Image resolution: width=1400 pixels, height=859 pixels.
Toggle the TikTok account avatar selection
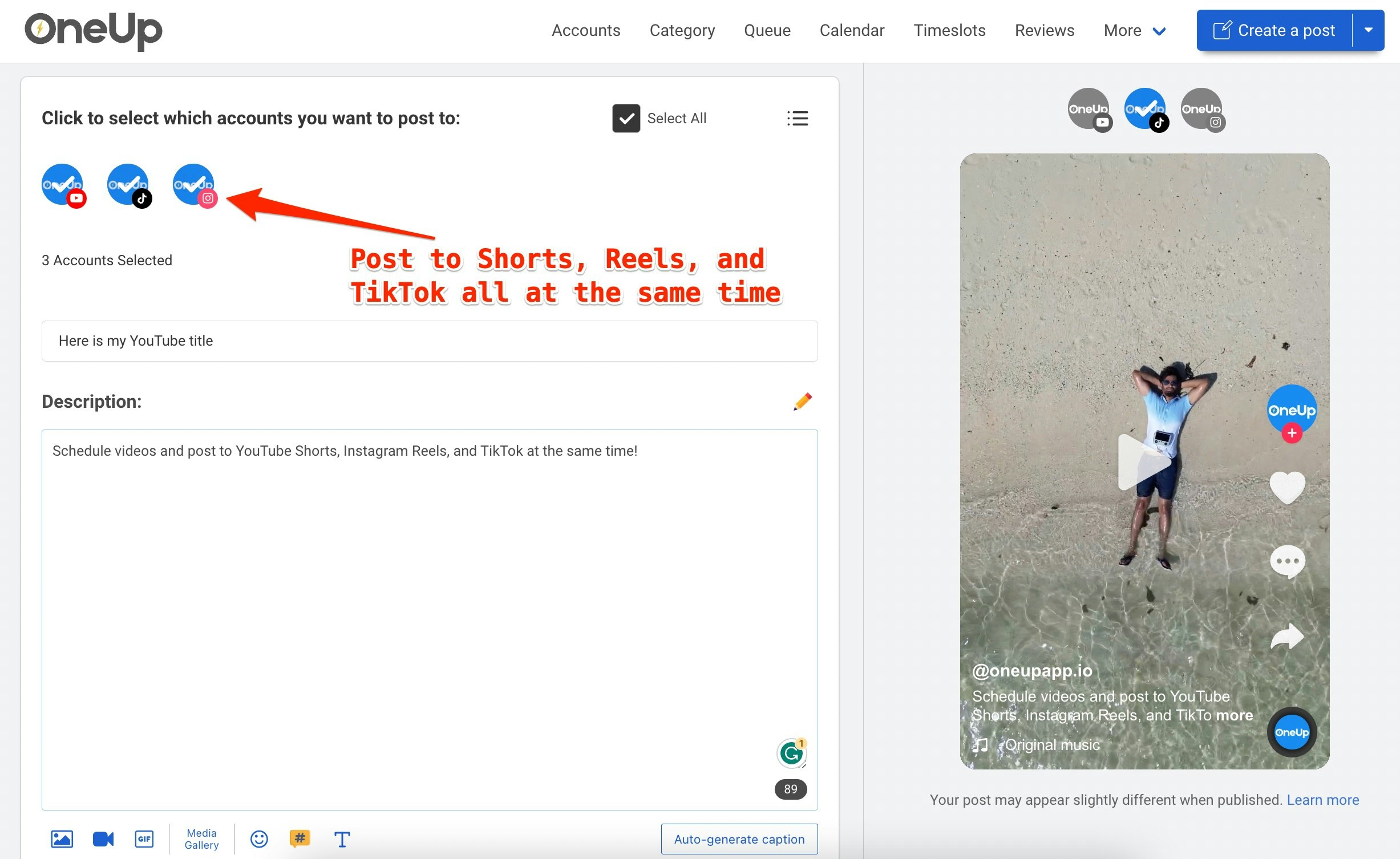pos(128,184)
